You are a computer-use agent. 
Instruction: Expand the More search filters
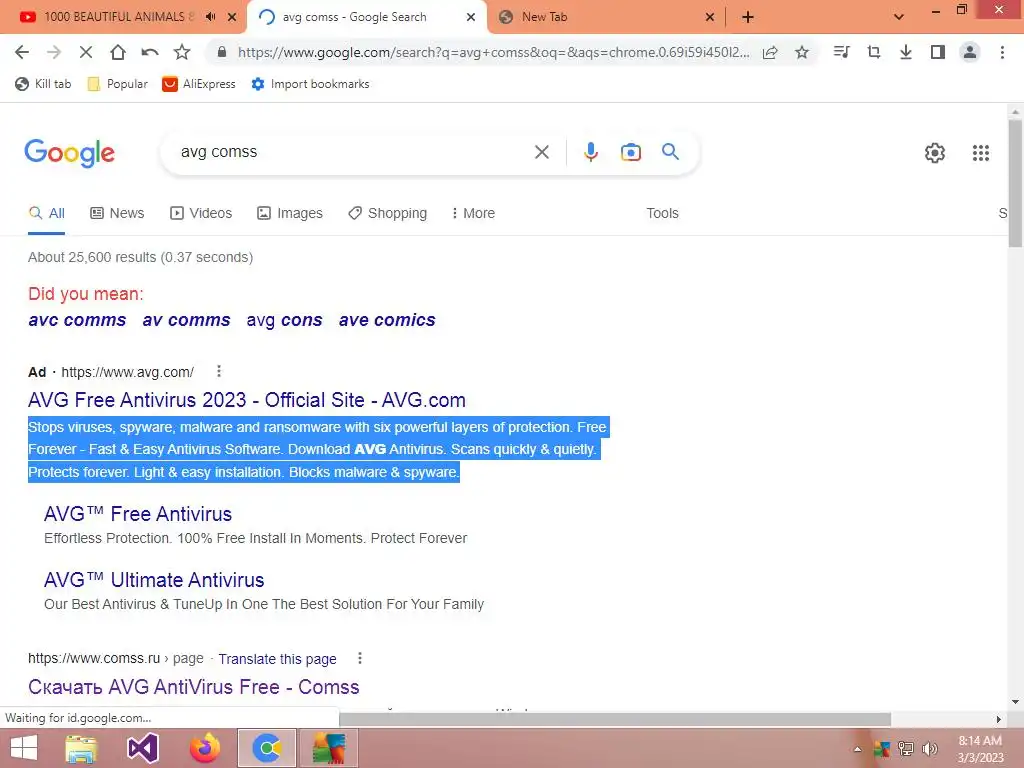(473, 214)
